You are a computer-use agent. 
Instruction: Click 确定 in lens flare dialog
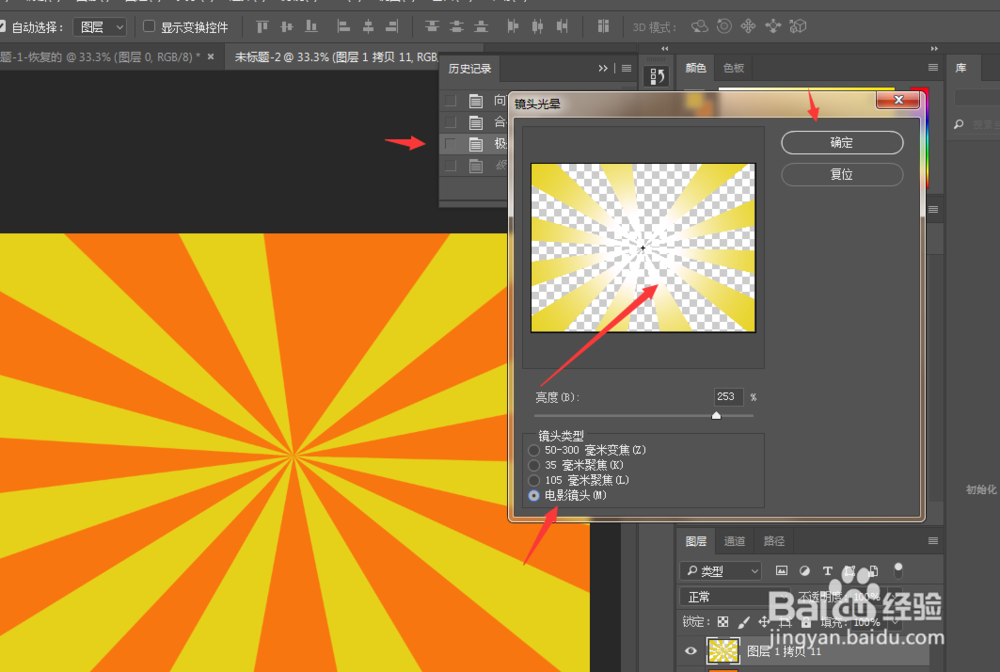click(842, 142)
